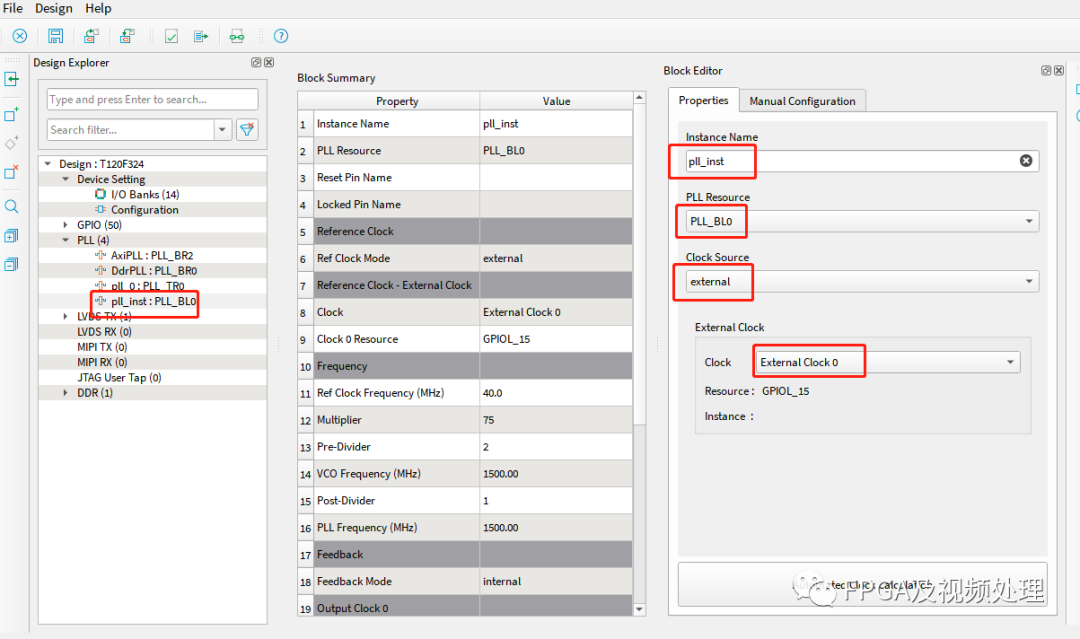
Task: Click the VCO Frequency value 1500.00
Action: [x=556, y=474]
